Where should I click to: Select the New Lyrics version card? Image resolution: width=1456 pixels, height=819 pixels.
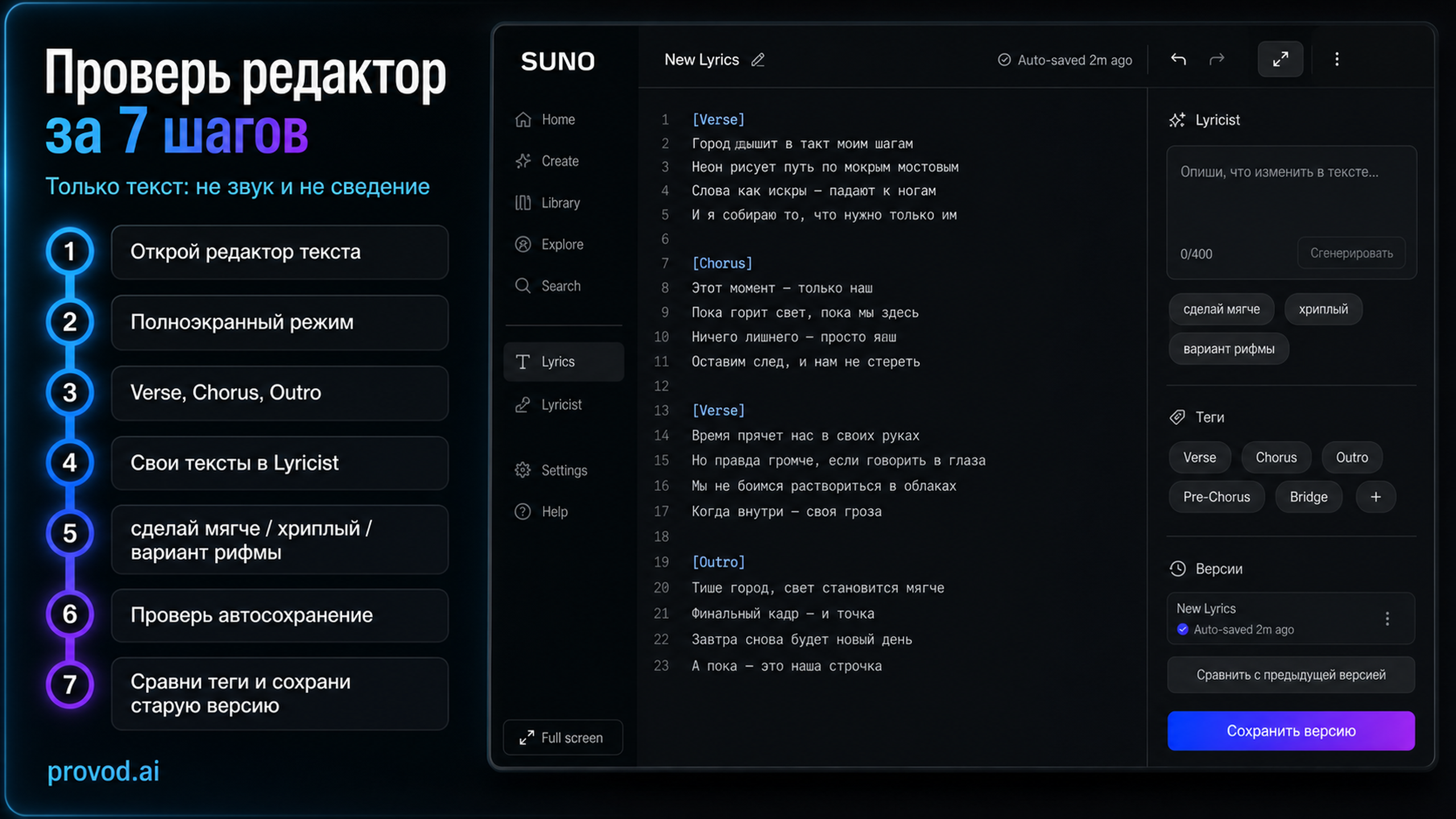pyautogui.click(x=1291, y=619)
